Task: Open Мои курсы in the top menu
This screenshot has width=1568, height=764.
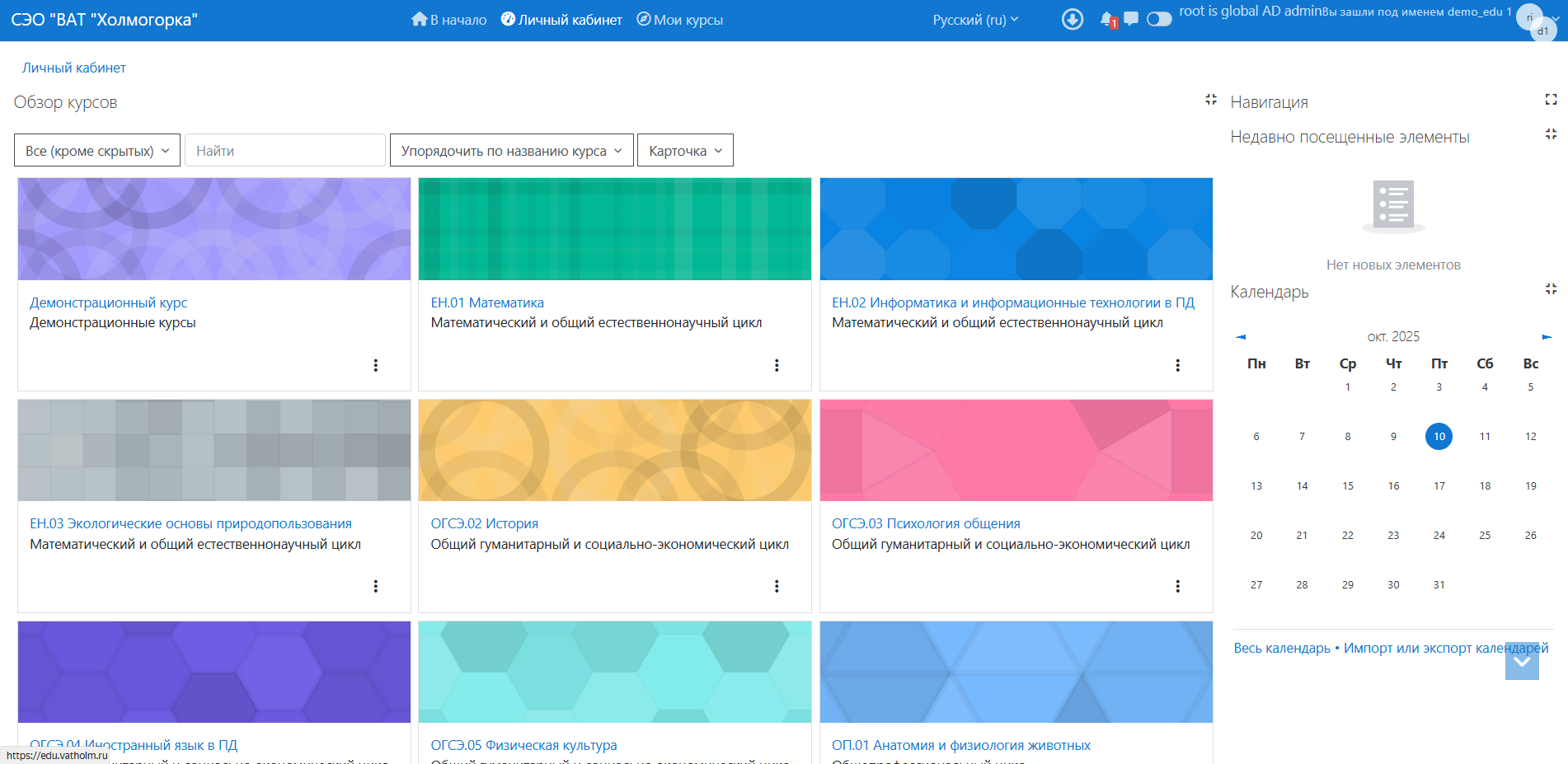Action: click(x=680, y=20)
